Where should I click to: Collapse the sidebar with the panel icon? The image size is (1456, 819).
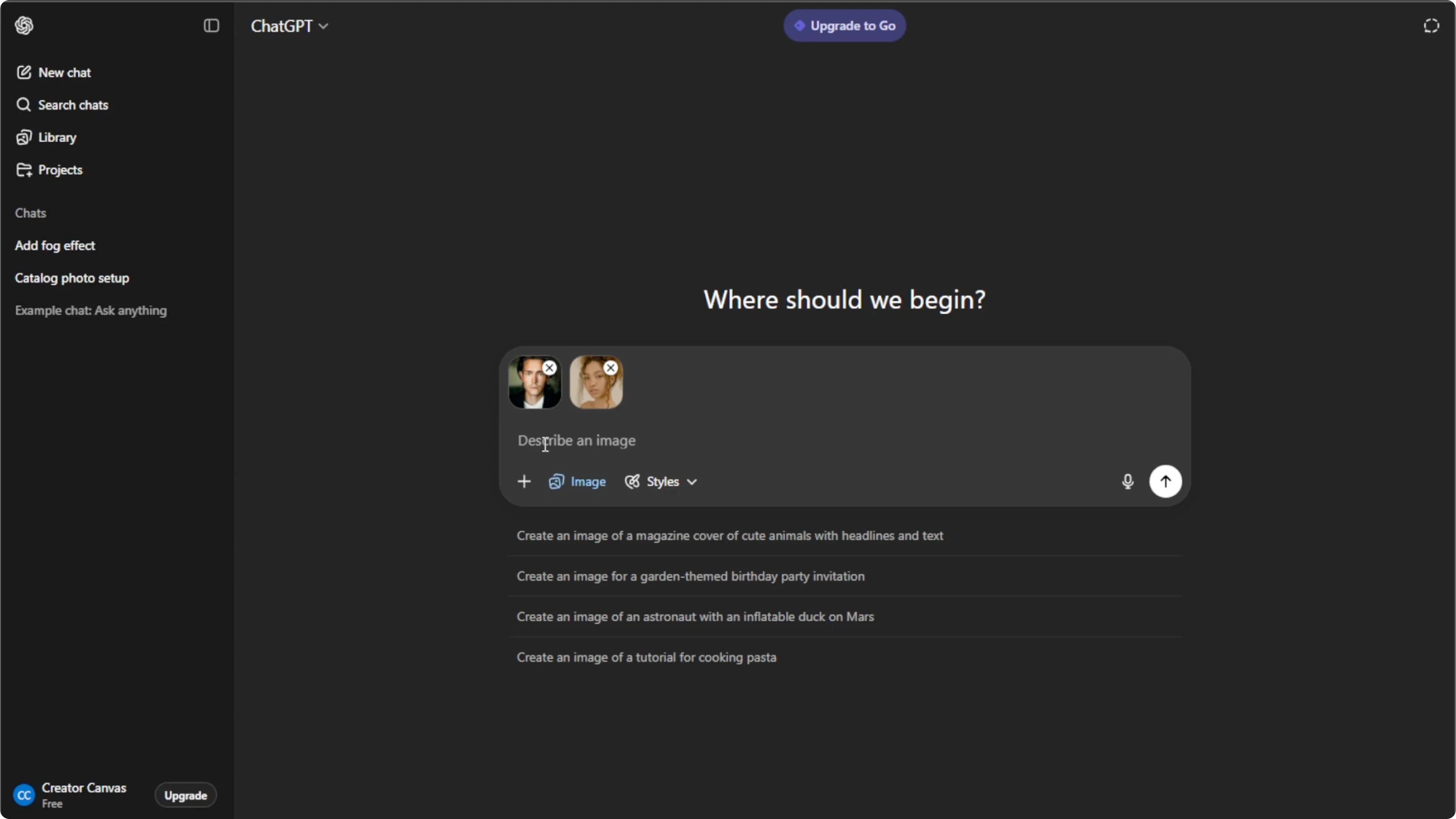pos(211,25)
